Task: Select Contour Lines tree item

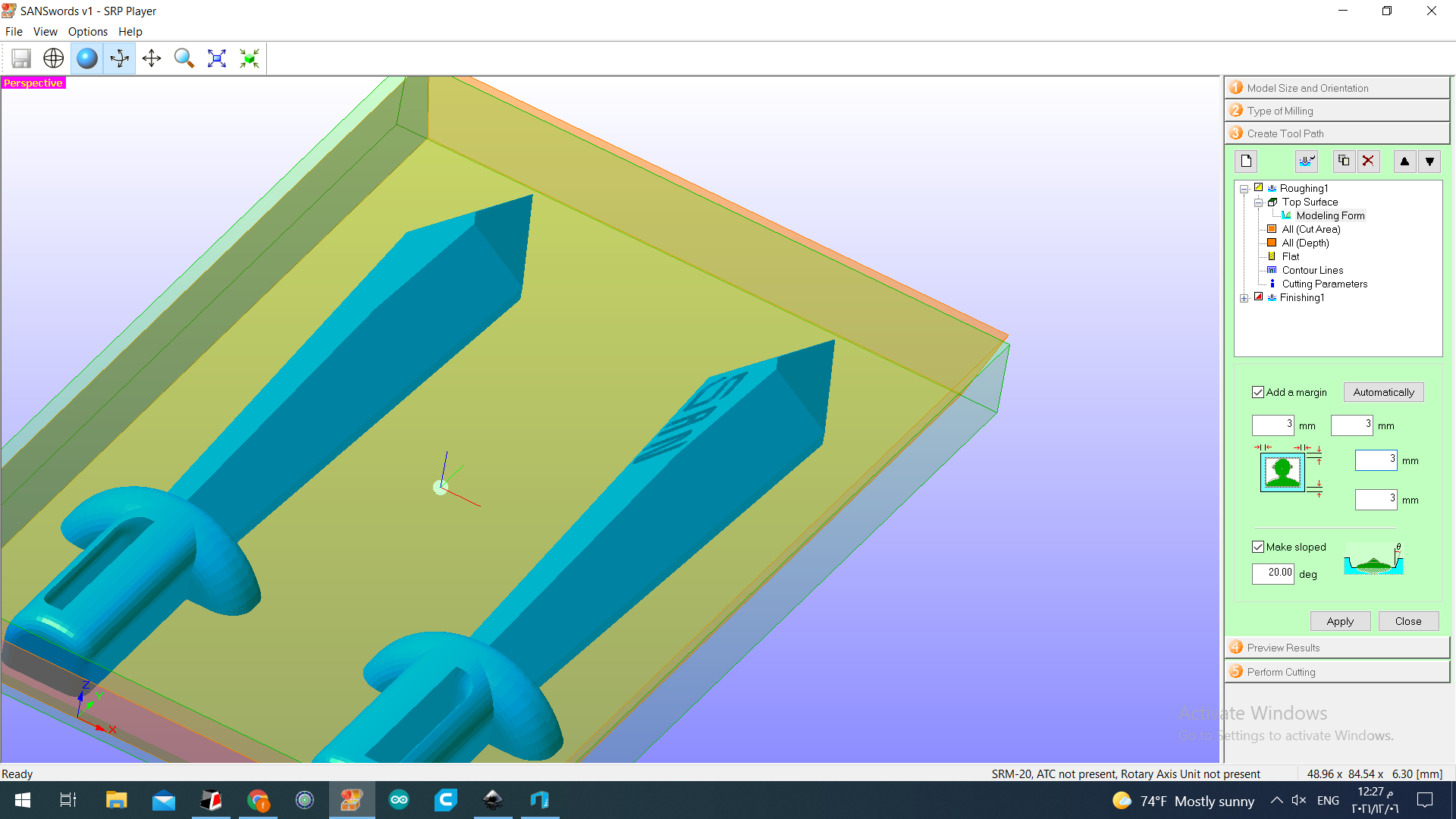Action: (x=1313, y=270)
